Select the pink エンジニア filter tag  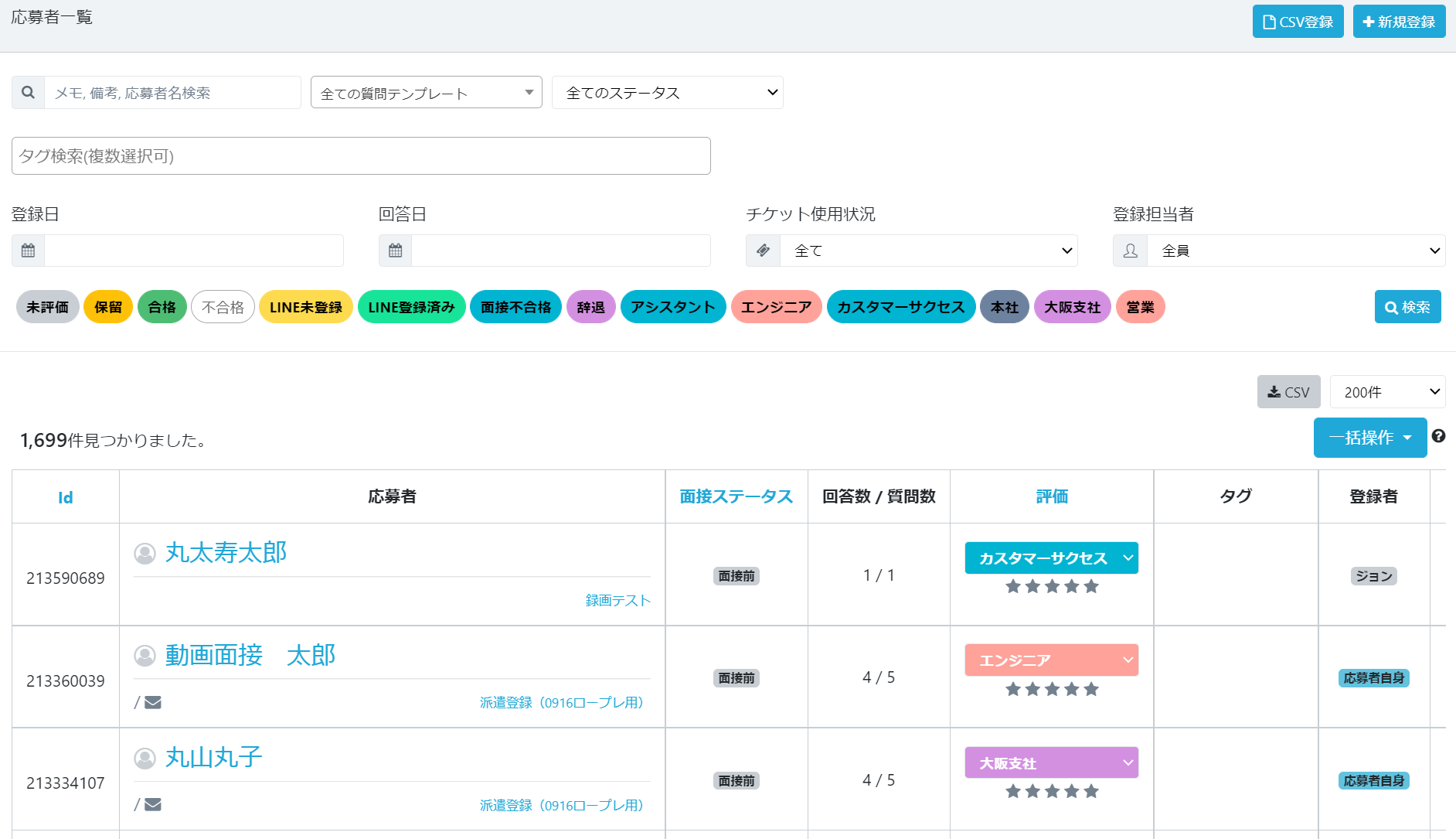tap(776, 307)
